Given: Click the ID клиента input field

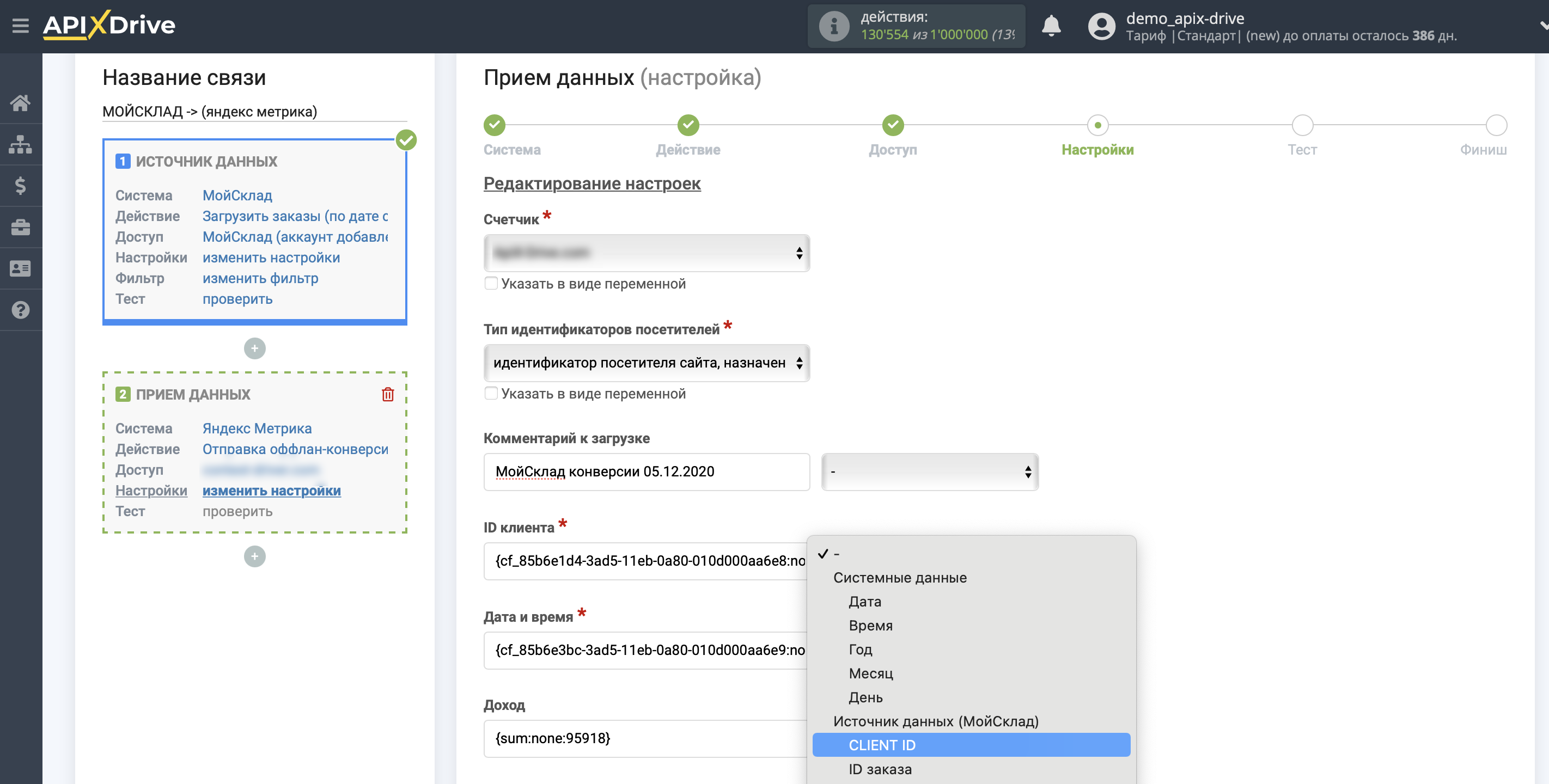Looking at the screenshot, I should click(645, 561).
